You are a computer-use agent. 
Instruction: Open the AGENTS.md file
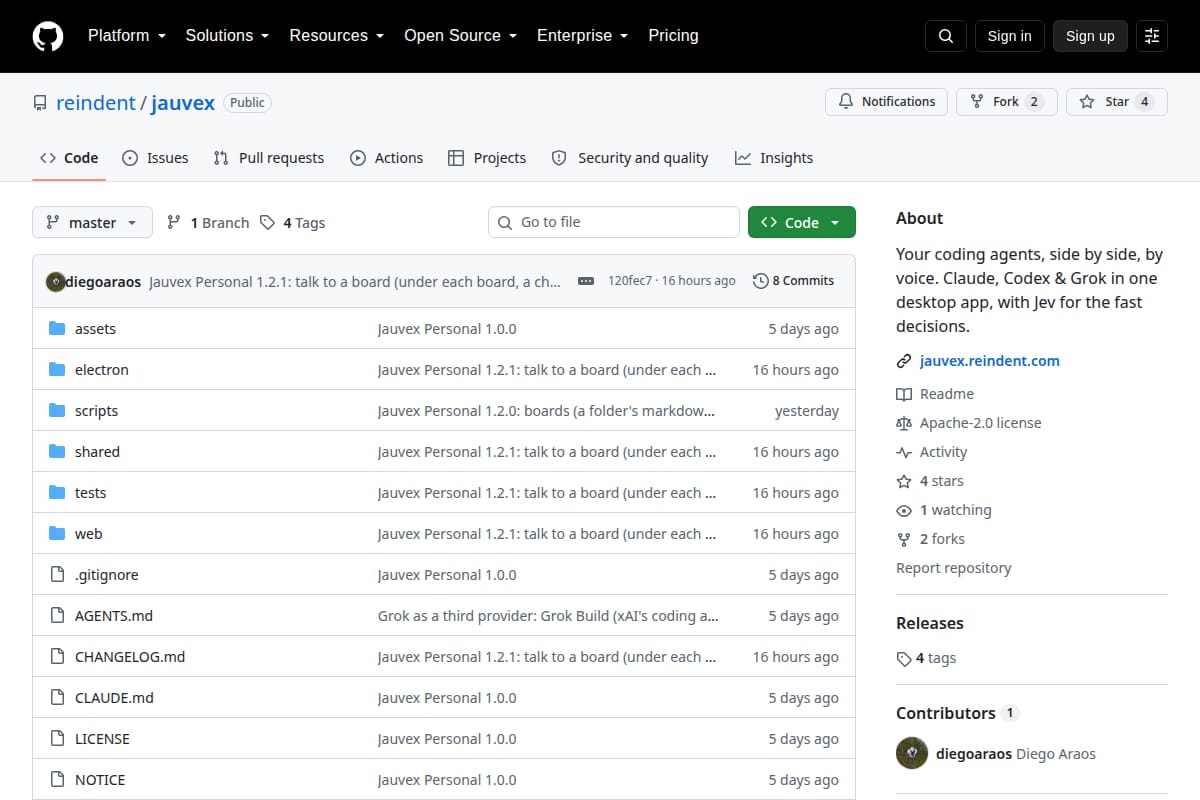(x=114, y=616)
